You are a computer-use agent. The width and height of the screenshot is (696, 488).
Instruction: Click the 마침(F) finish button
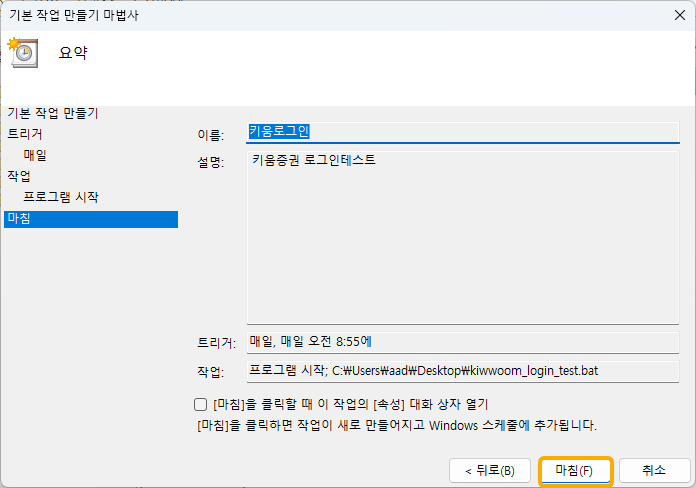coord(574,470)
